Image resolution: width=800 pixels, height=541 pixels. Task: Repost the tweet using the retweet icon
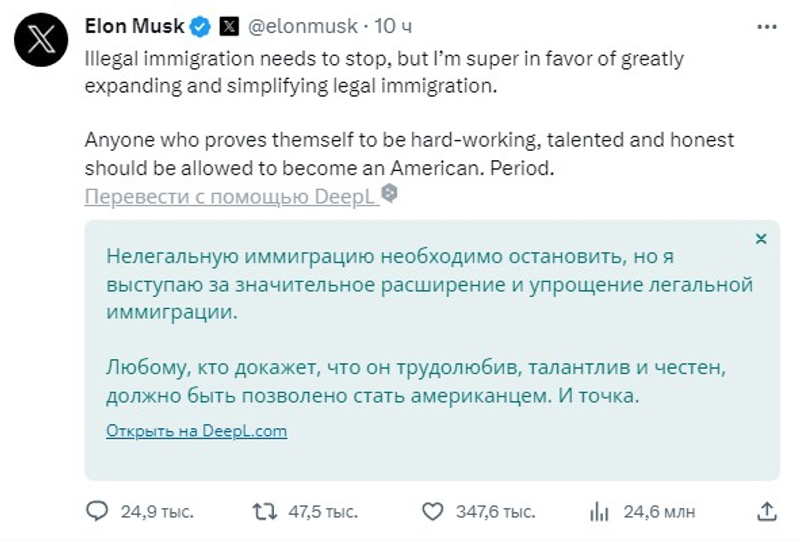click(x=264, y=512)
